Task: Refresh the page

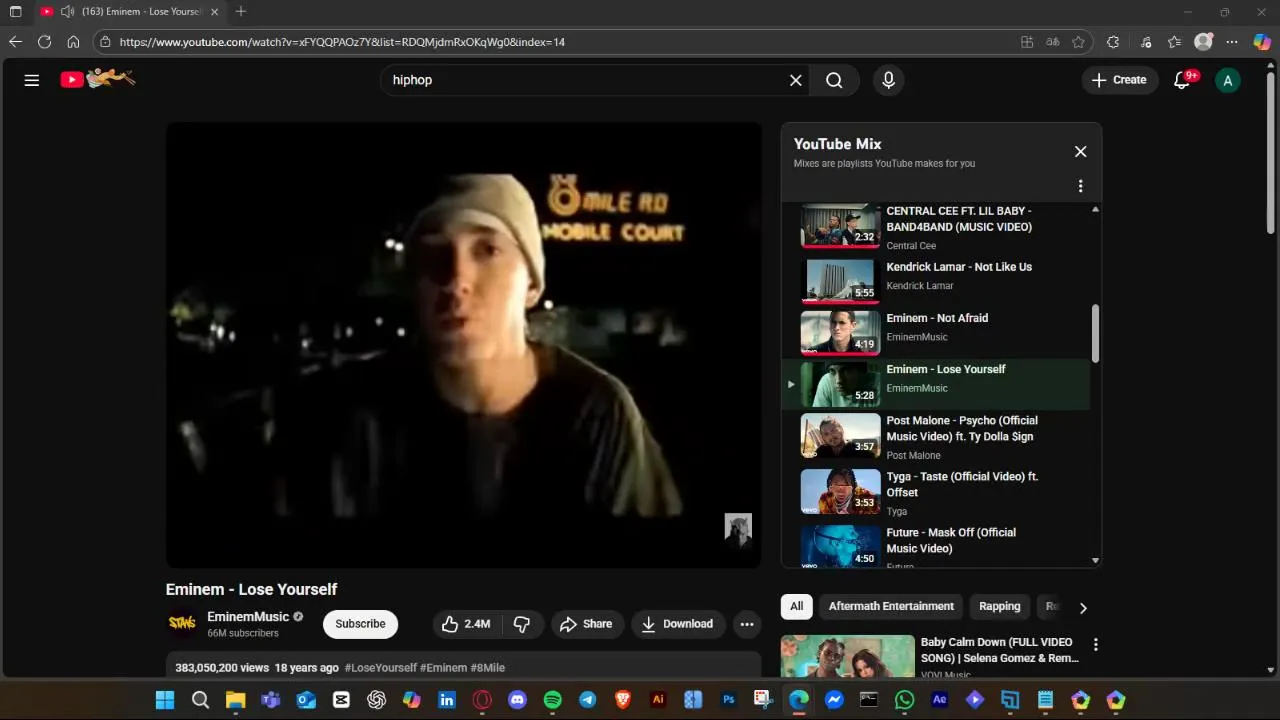Action: (44, 42)
